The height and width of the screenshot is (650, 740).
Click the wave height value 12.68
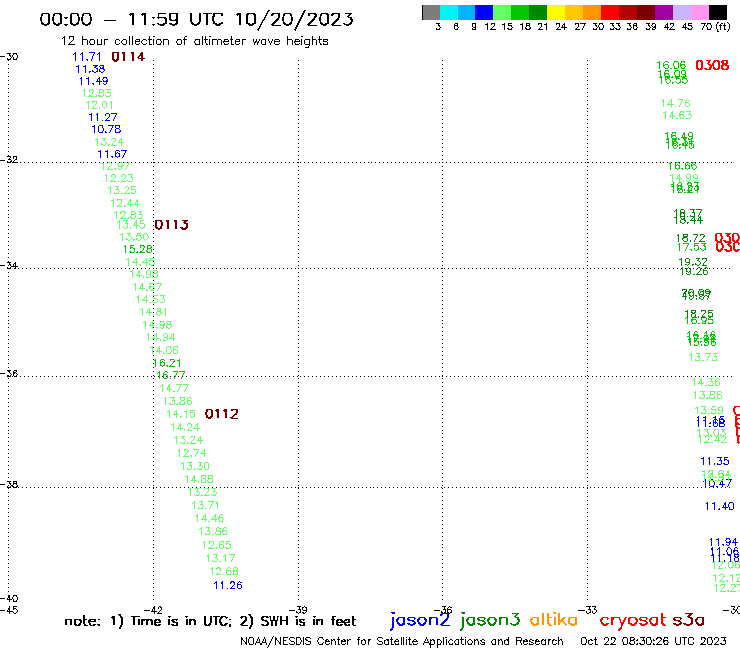coord(224,572)
